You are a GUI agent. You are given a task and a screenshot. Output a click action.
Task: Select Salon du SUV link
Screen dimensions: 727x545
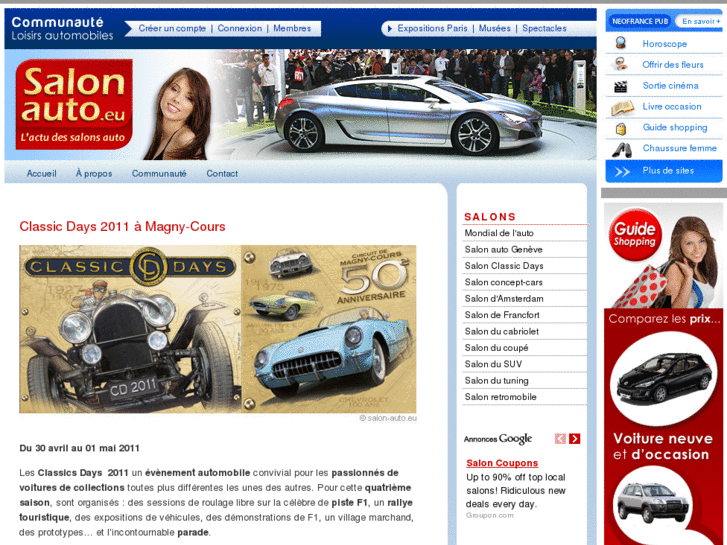click(493, 364)
